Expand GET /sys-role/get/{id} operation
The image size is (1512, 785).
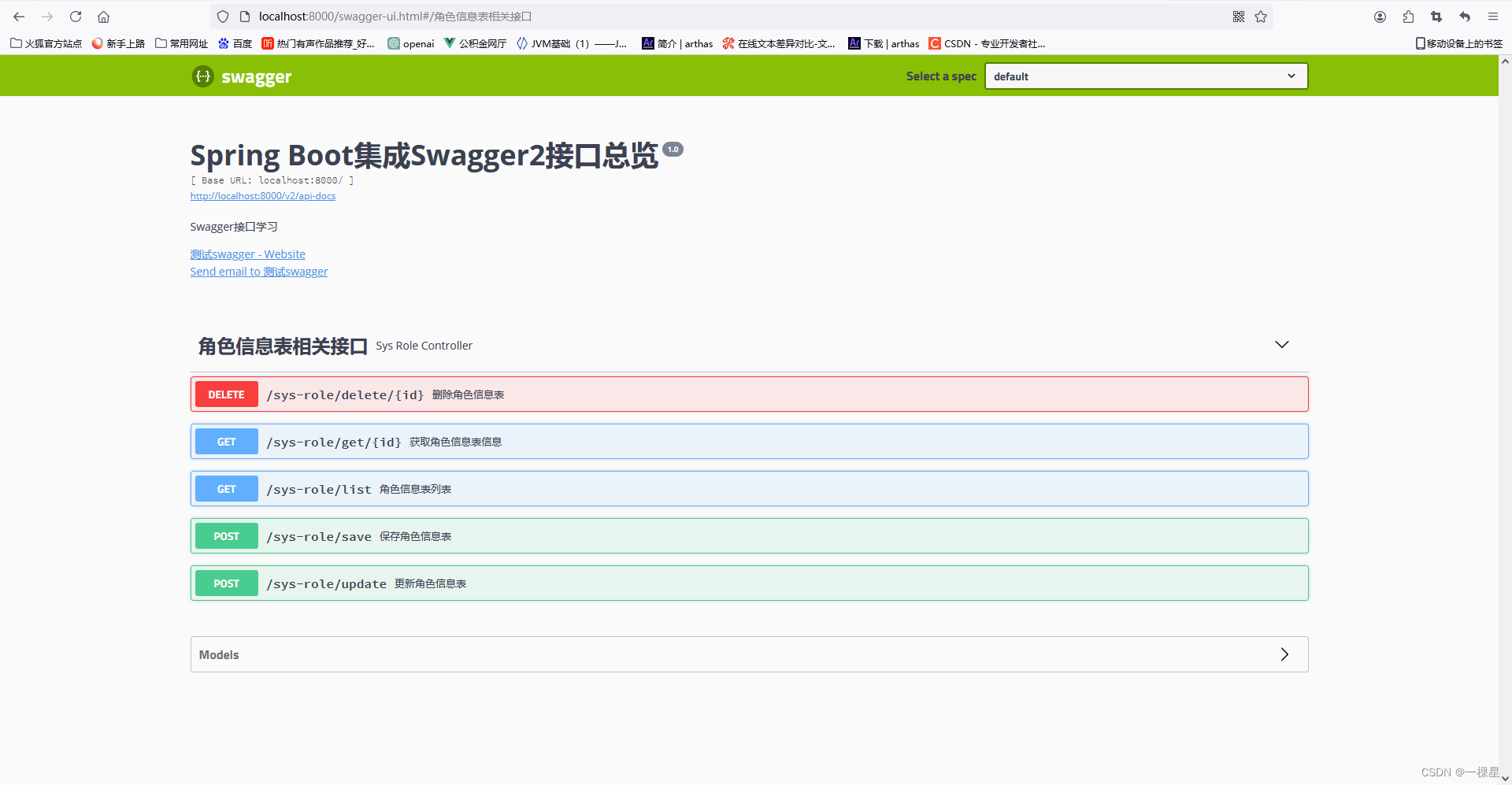[x=749, y=442]
